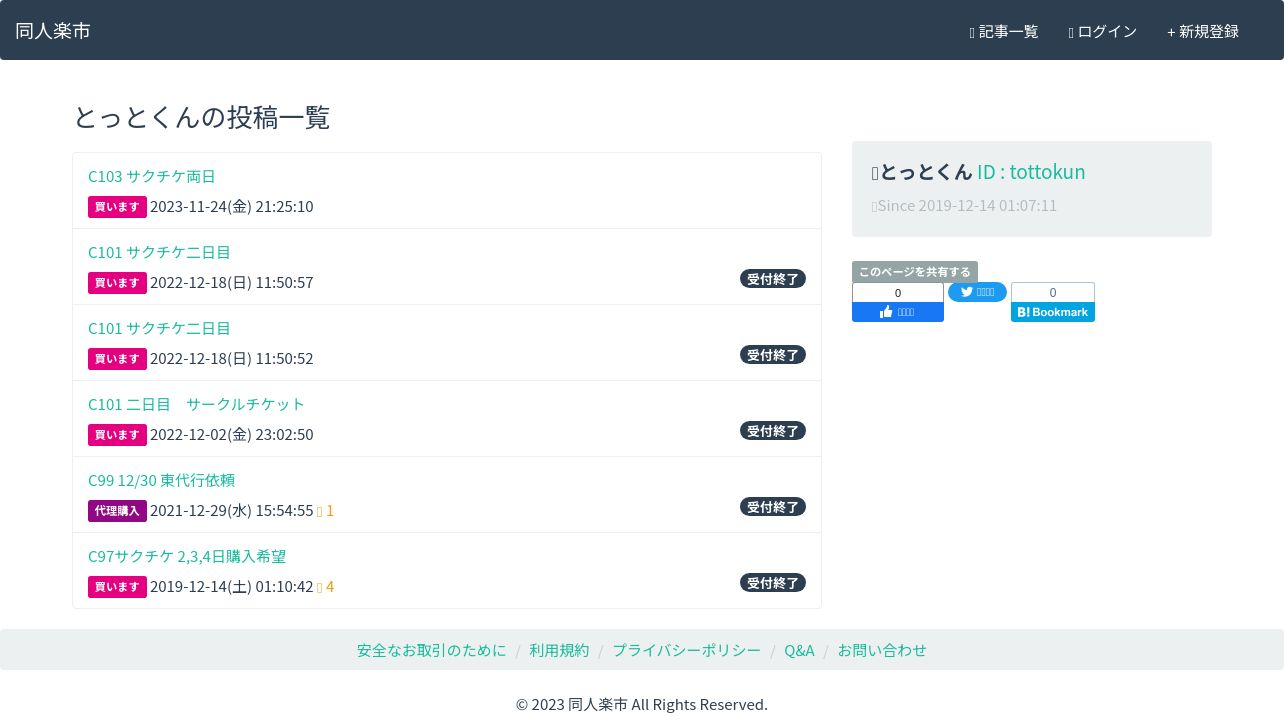Image resolution: width=1284 pixels, height=716 pixels.
Task: Open 安全なお取引のために footer link
Action: coord(432,650)
